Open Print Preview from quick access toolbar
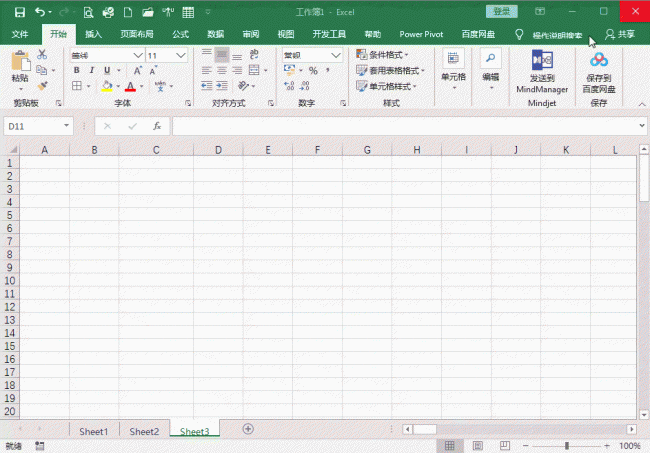 click(x=88, y=12)
